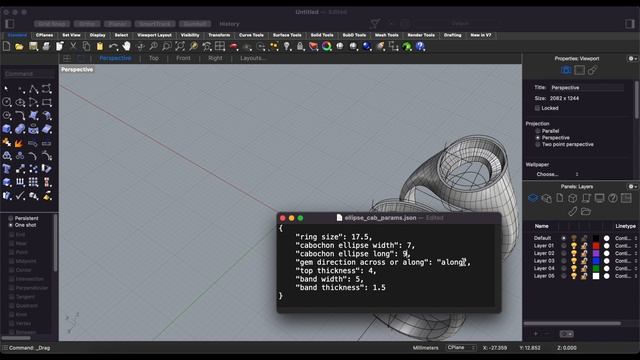This screenshot has height=360, width=640.
Task: Click the checkmark Check objects tool
Action: pyautogui.click(x=20, y=196)
